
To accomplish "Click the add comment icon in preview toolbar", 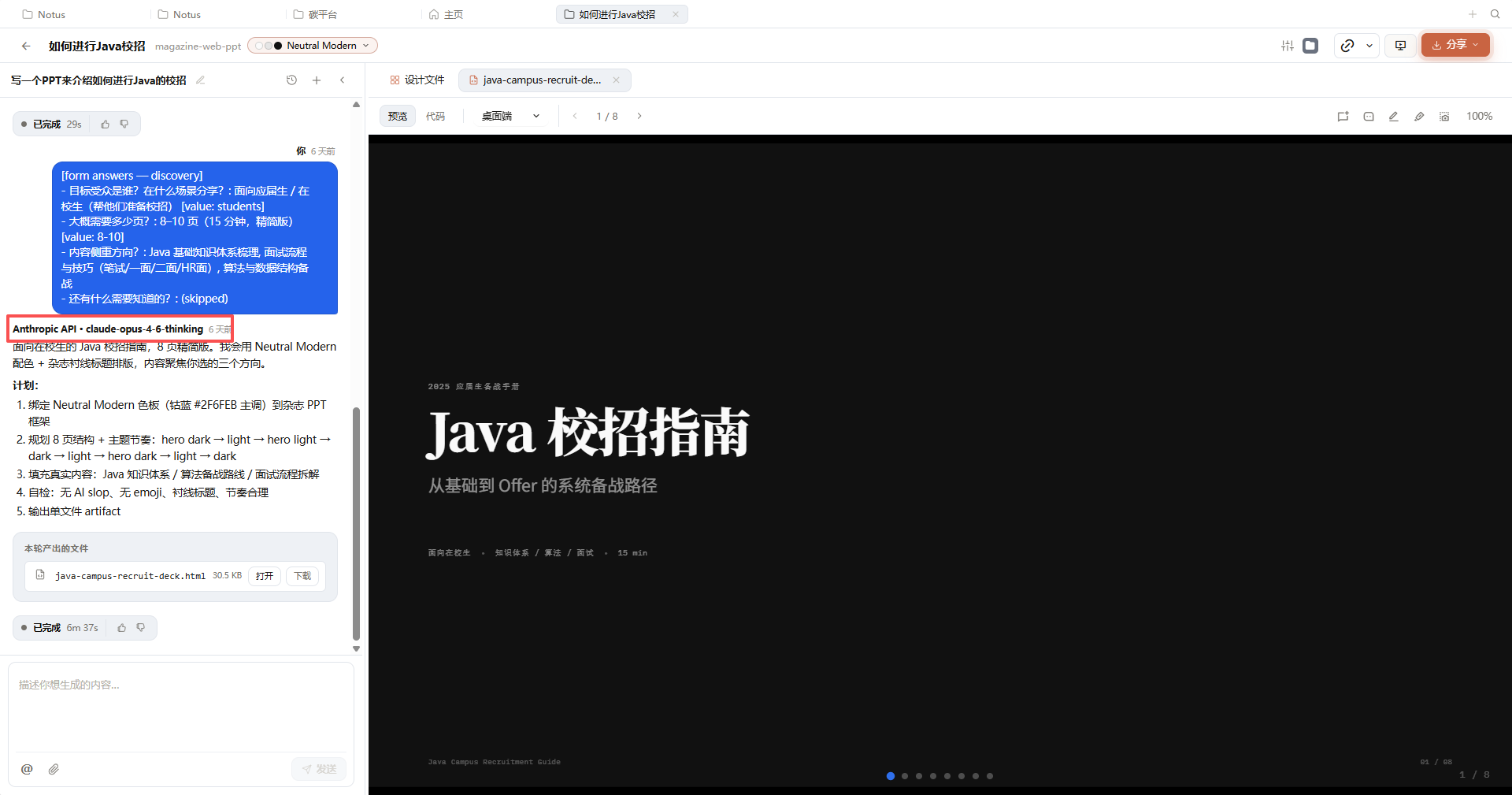I will coord(1343,117).
